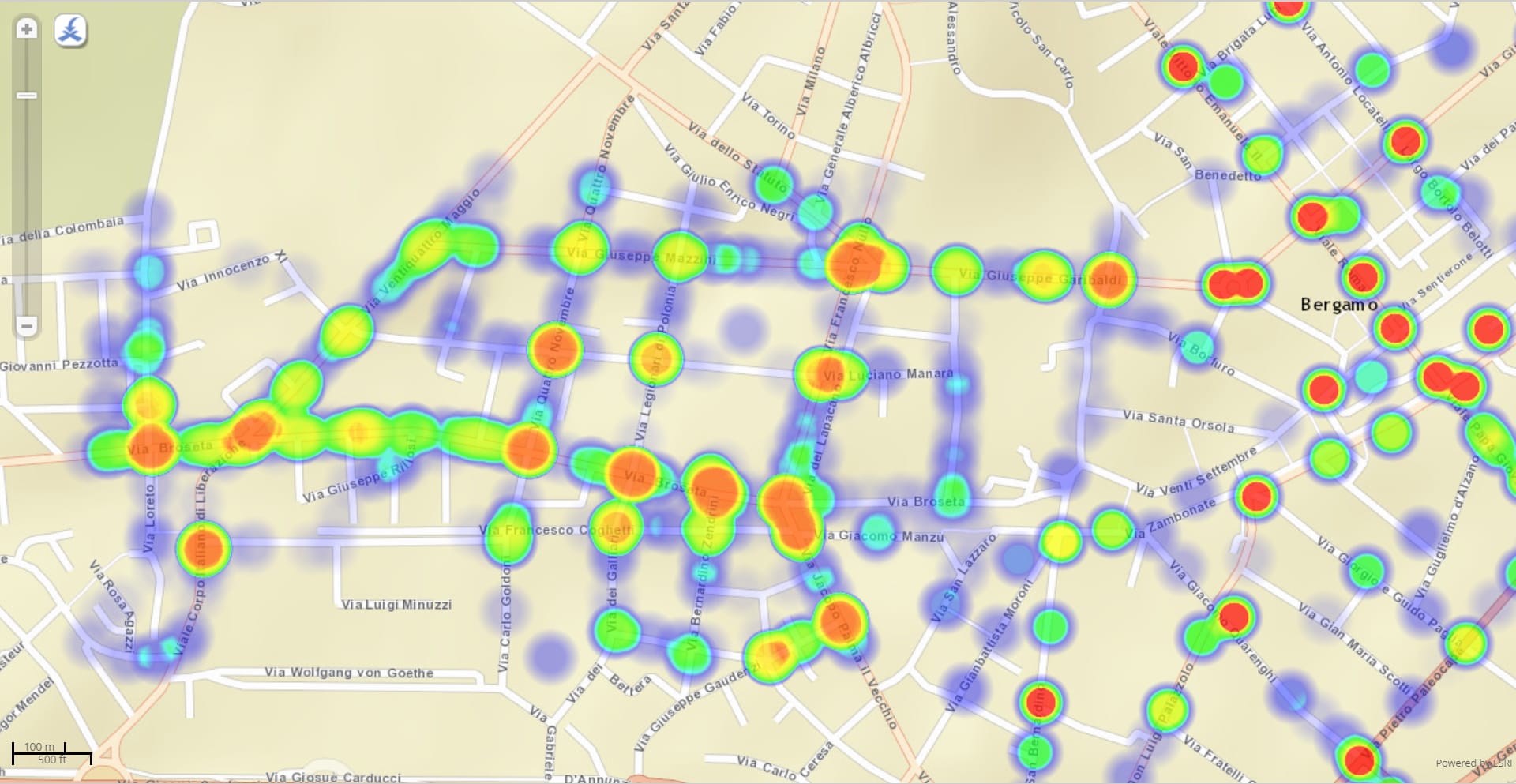Click the Via Giacomo Manzu label
1516x784 pixels.
click(x=883, y=536)
